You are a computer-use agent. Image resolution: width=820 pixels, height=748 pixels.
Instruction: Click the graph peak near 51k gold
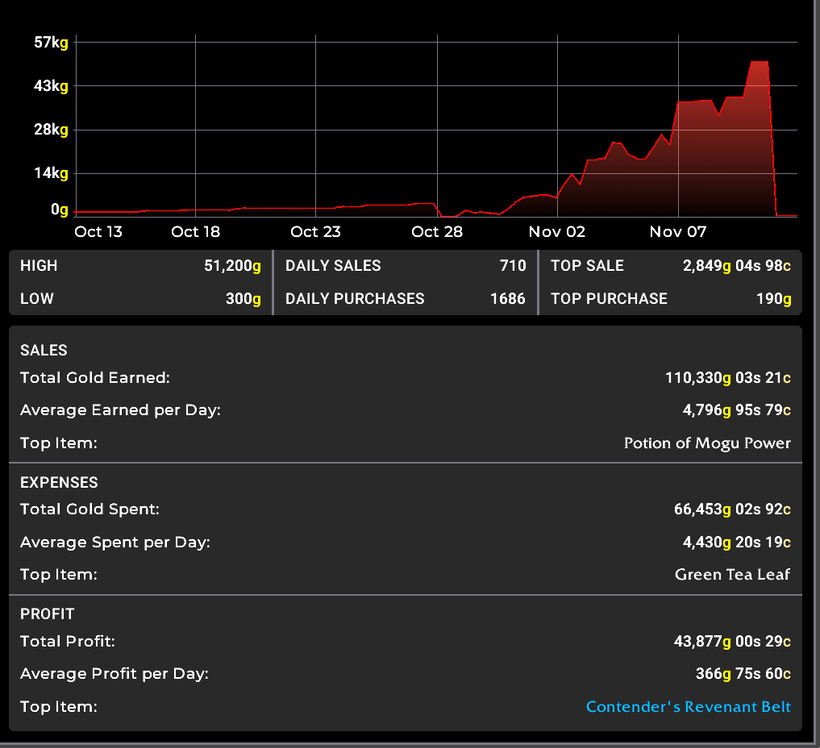(759, 63)
